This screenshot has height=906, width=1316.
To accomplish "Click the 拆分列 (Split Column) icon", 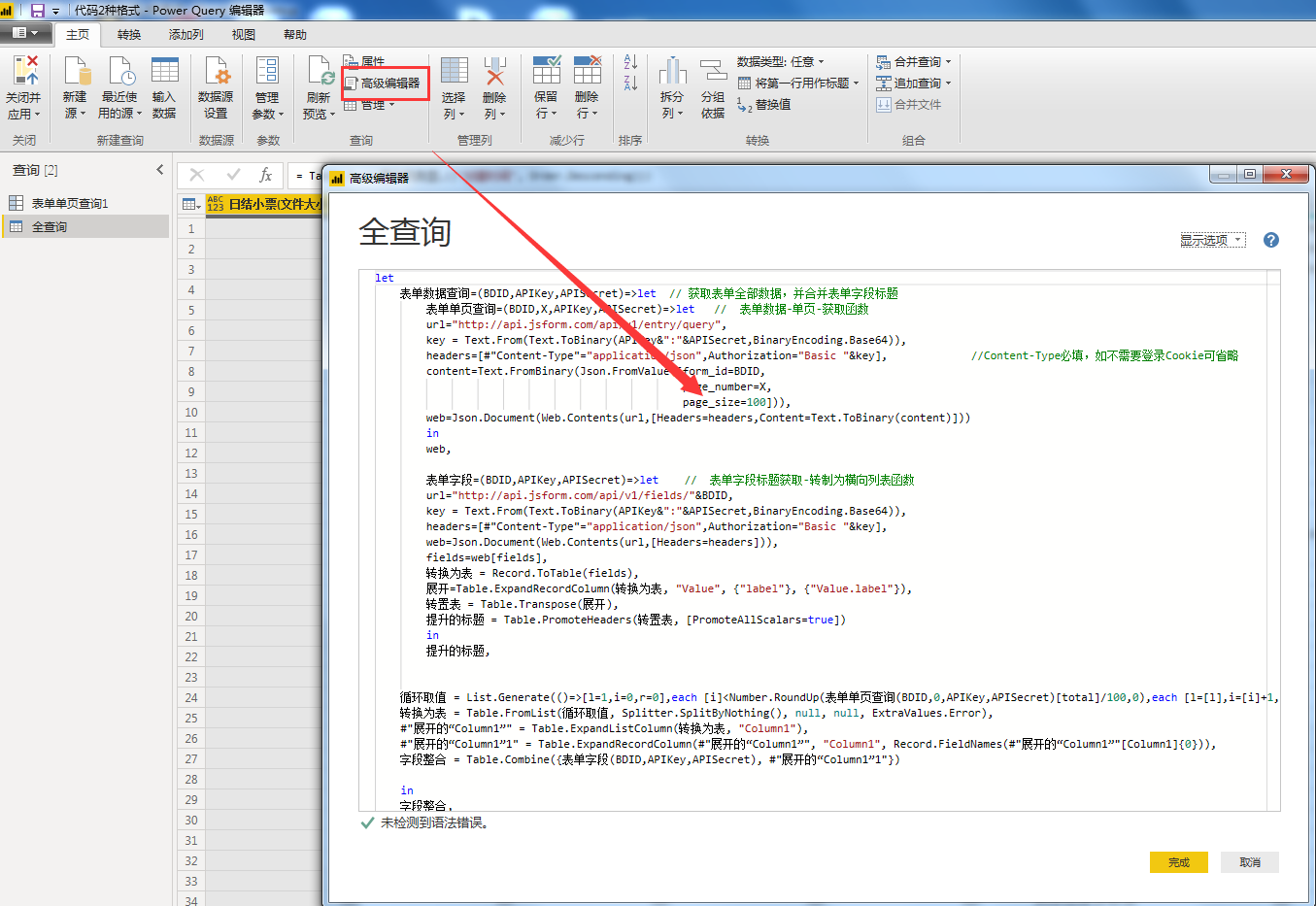I will click(672, 73).
